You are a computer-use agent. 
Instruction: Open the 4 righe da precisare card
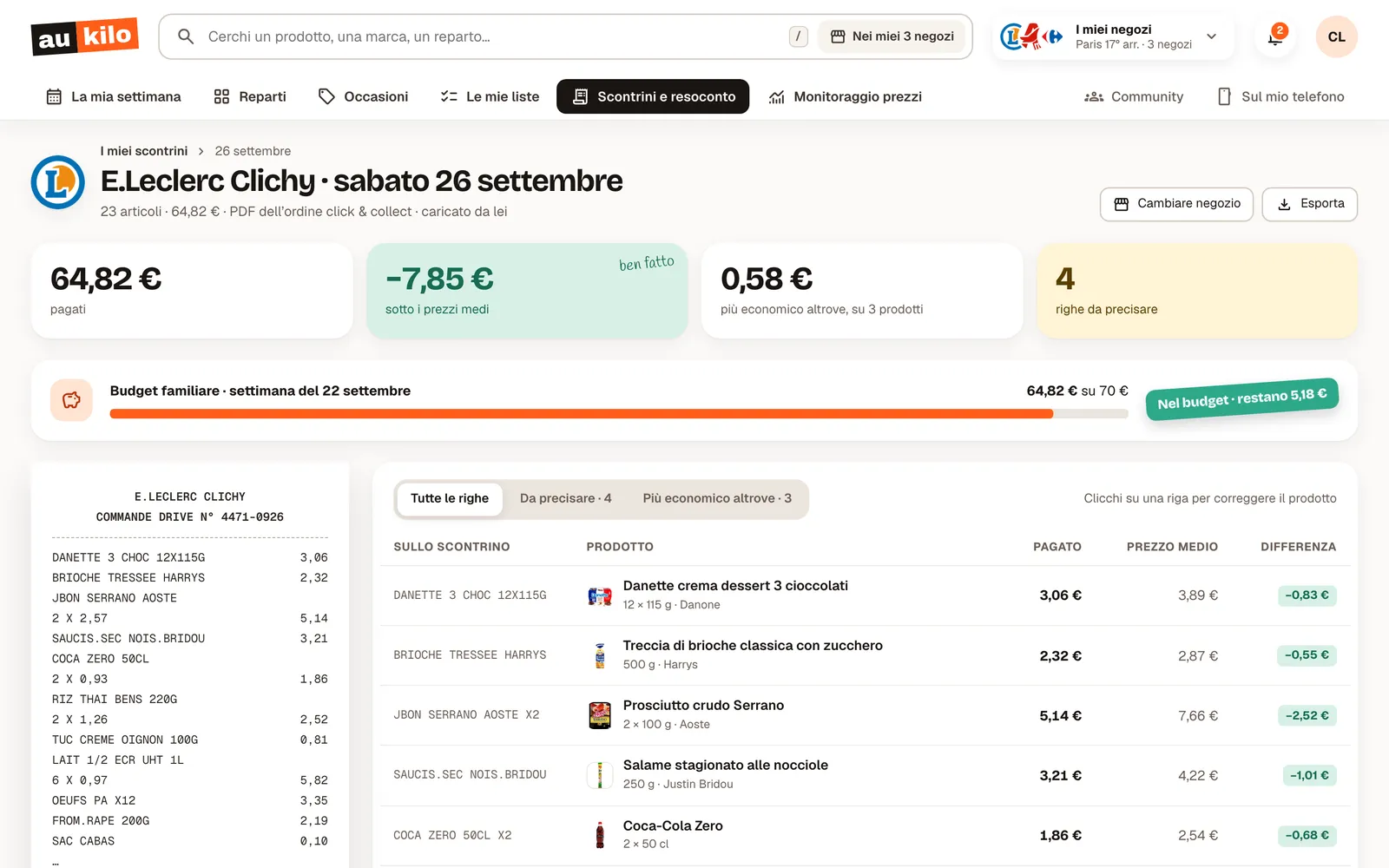click(1197, 291)
